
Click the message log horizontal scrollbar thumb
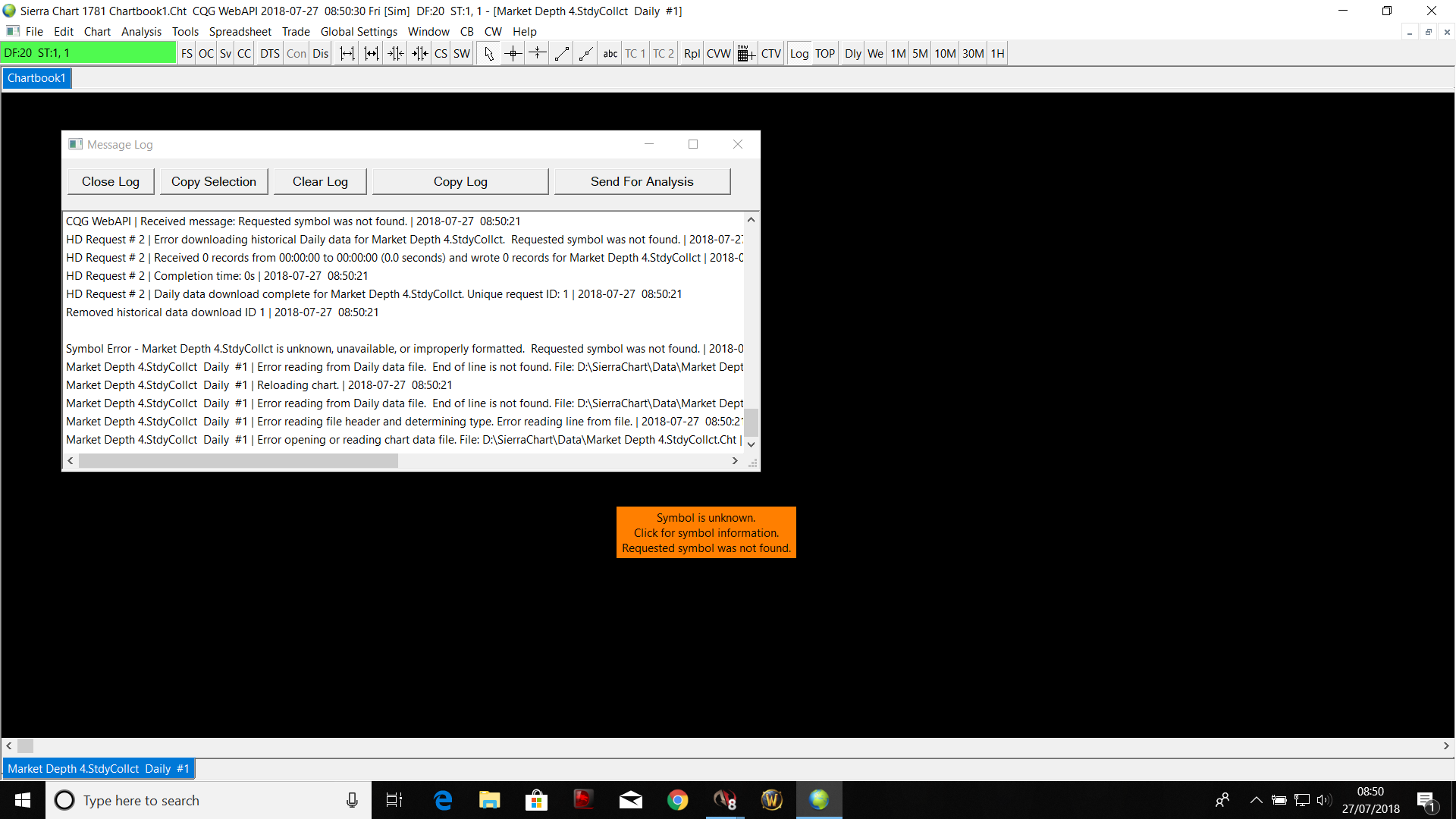point(238,461)
